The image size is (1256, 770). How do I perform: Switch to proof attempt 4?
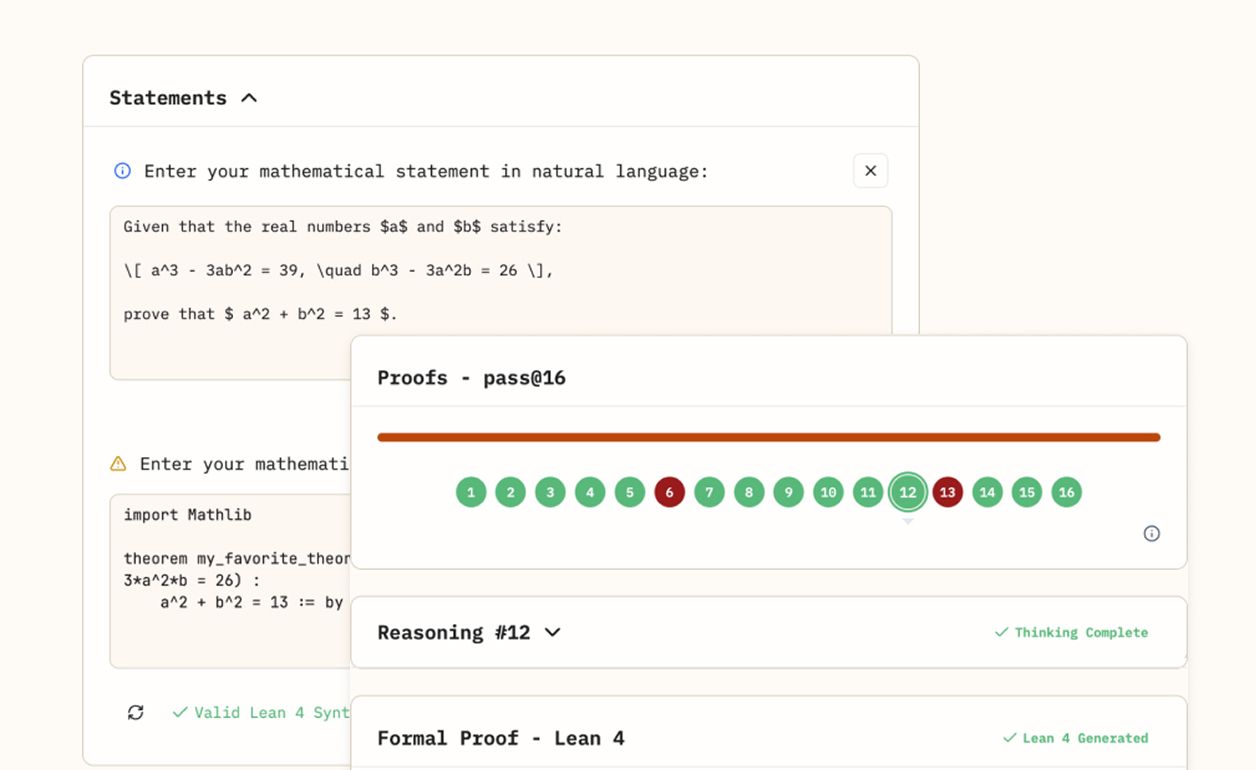pyautogui.click(x=590, y=492)
